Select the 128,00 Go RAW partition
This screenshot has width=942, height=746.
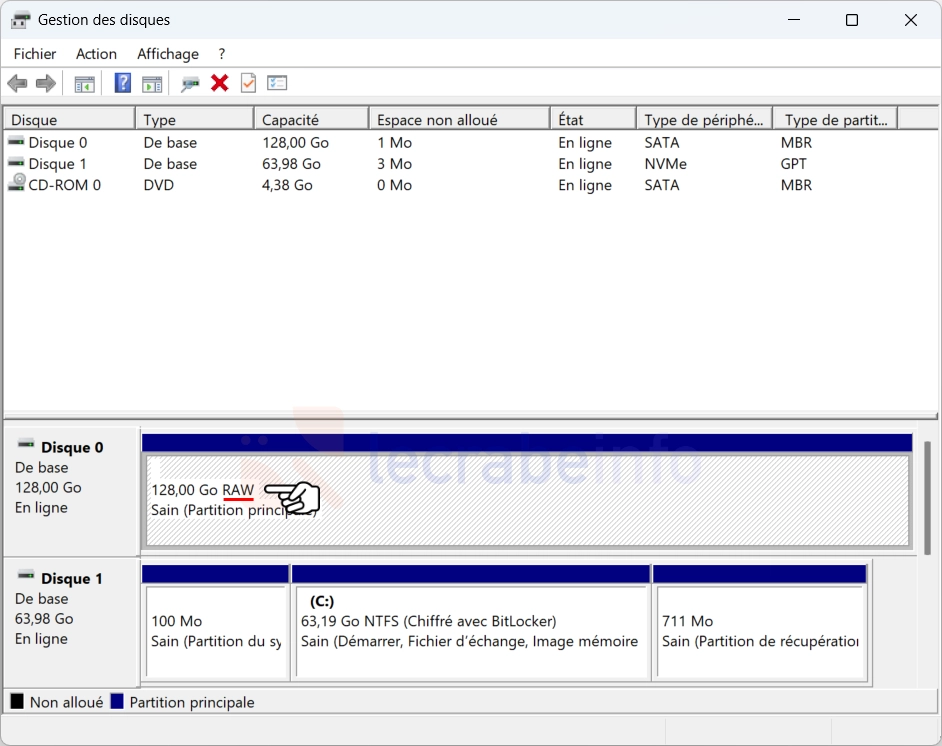(526, 500)
